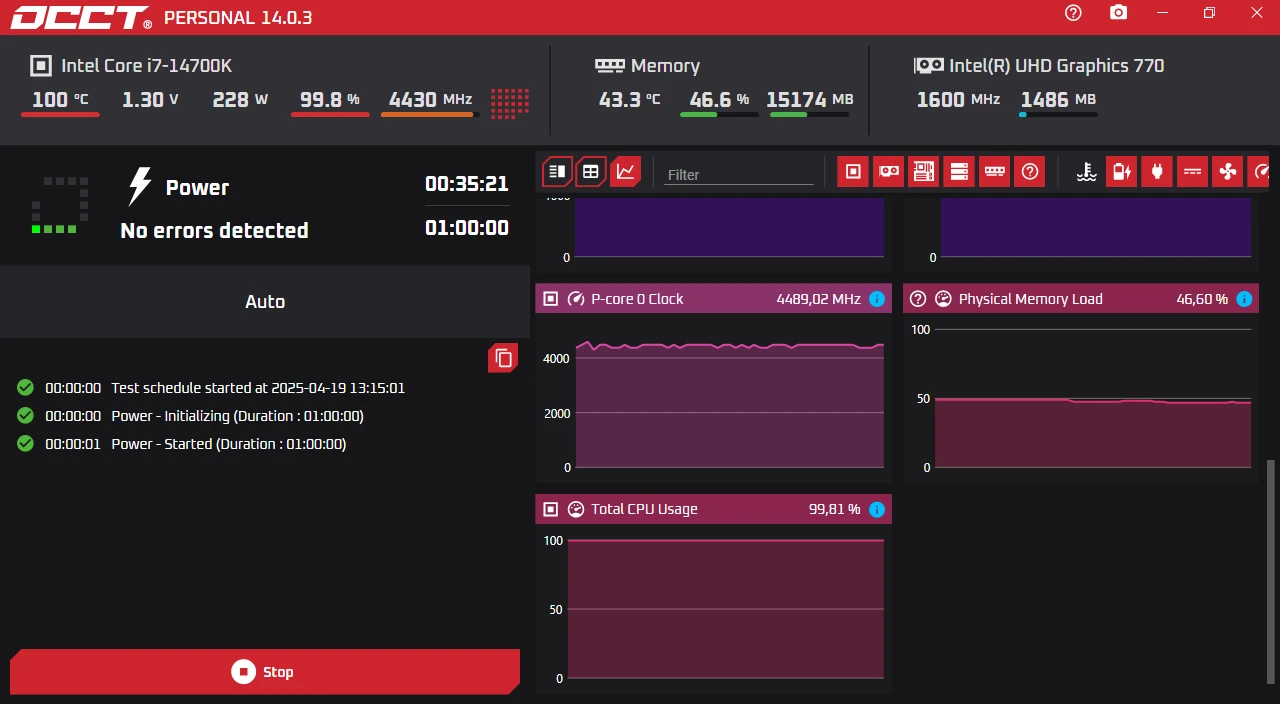The image size is (1280, 704).
Task: Toggle the unknown (question mark) sensor filter
Action: click(x=1029, y=172)
